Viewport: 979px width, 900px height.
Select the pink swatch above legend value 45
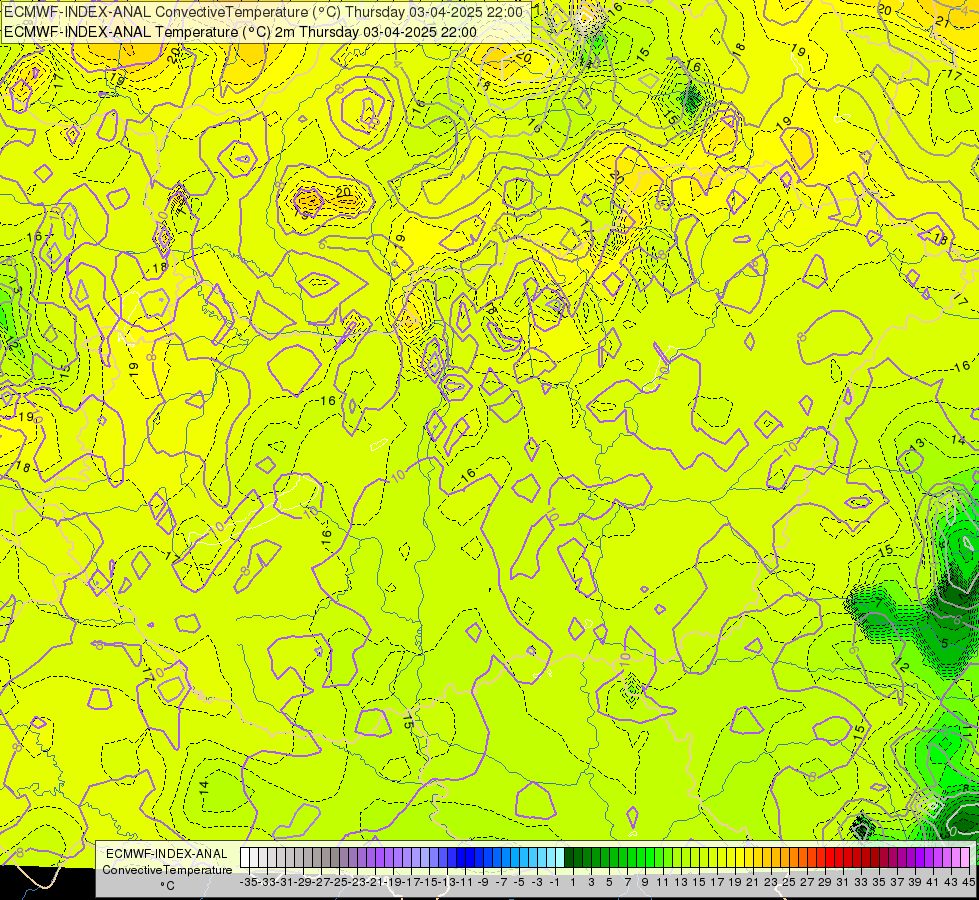(x=965, y=858)
